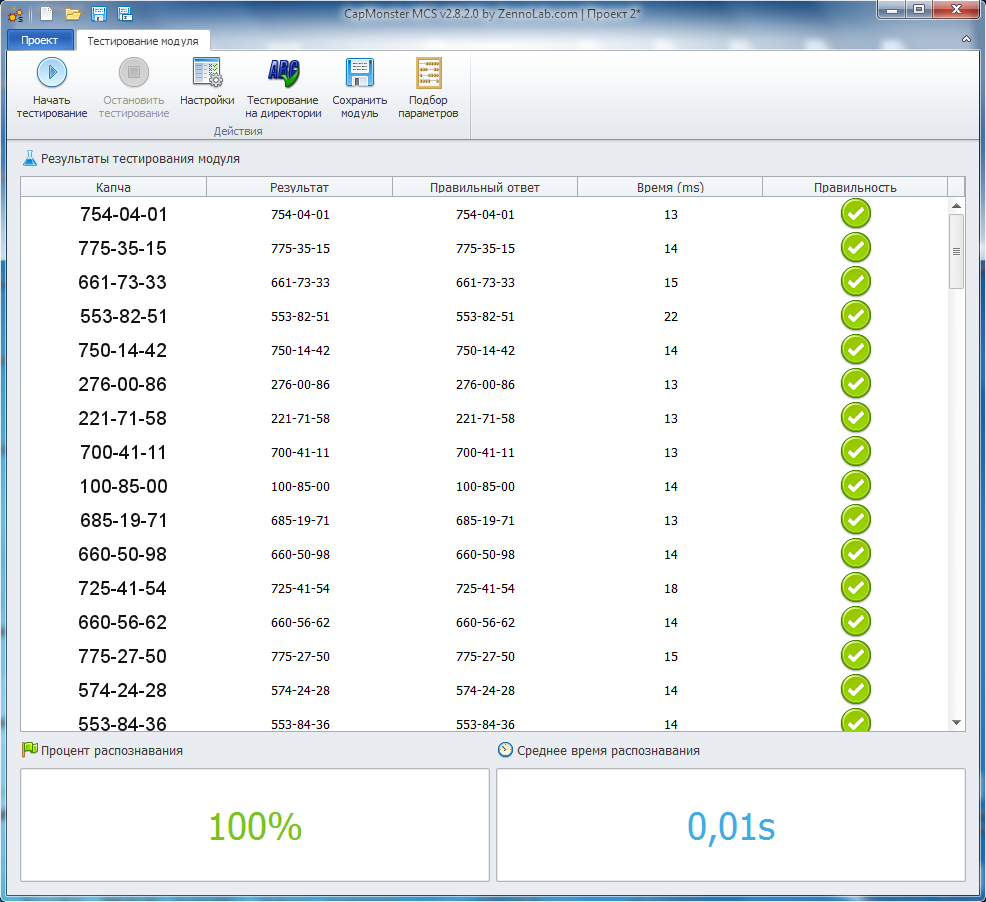Click the green checkmark for 700-41-11 row

[855, 452]
